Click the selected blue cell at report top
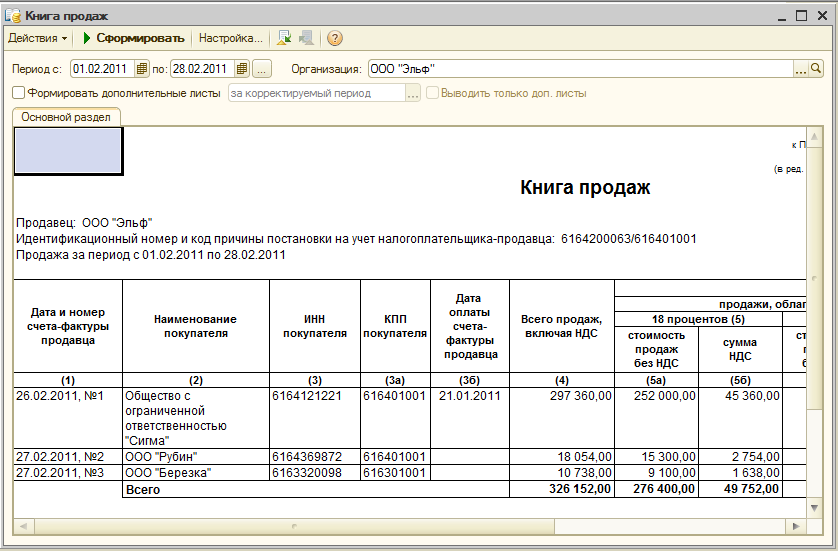Viewport: 838px width, 551px height. coord(68,151)
